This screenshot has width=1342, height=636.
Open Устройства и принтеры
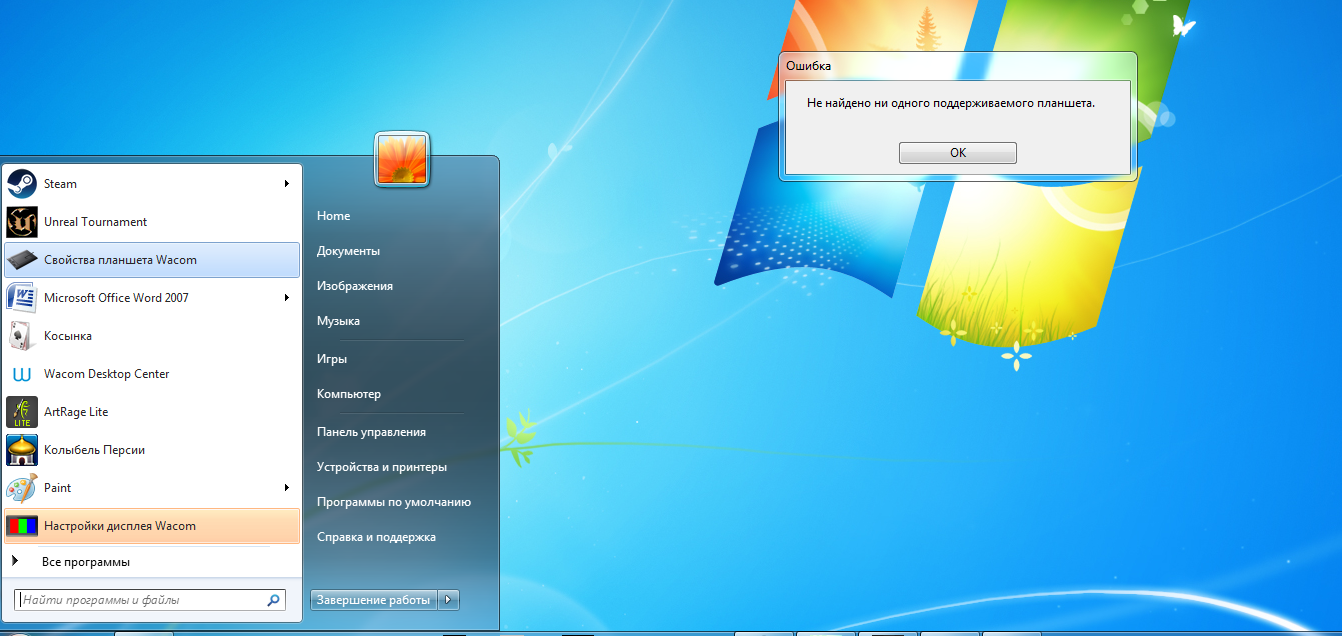point(382,467)
